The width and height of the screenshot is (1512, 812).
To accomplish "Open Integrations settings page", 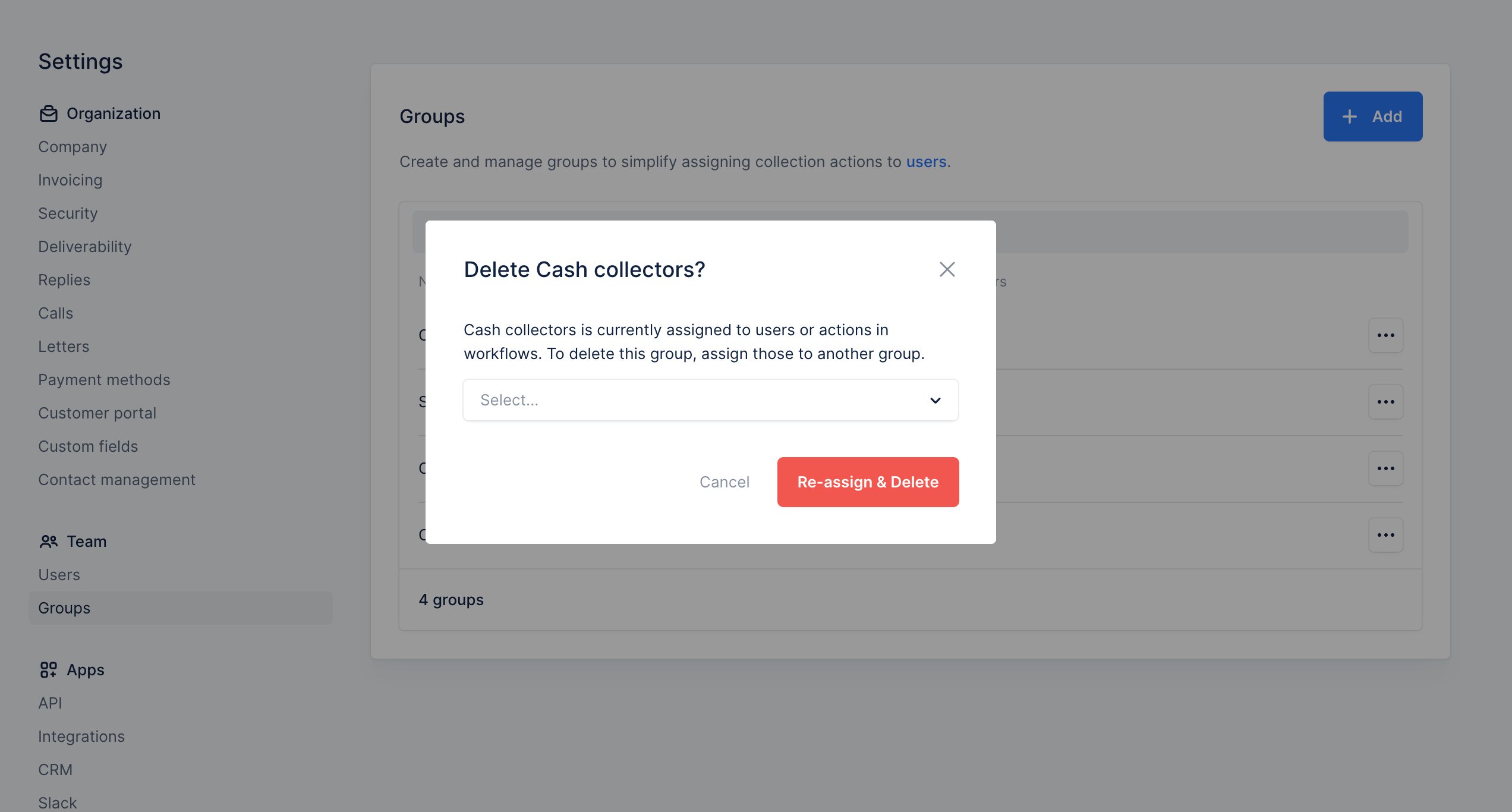I will click(81, 737).
